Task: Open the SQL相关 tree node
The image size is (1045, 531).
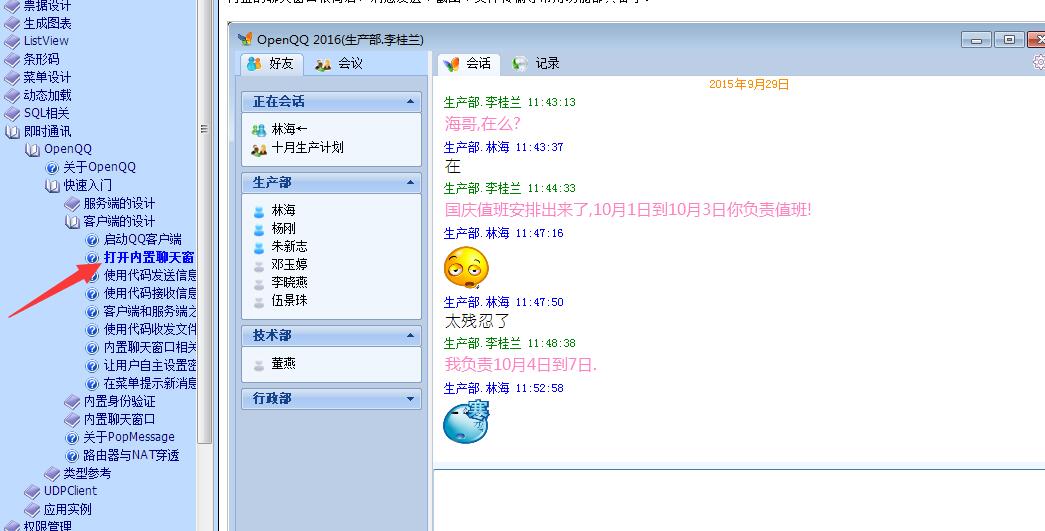Action: pos(46,113)
